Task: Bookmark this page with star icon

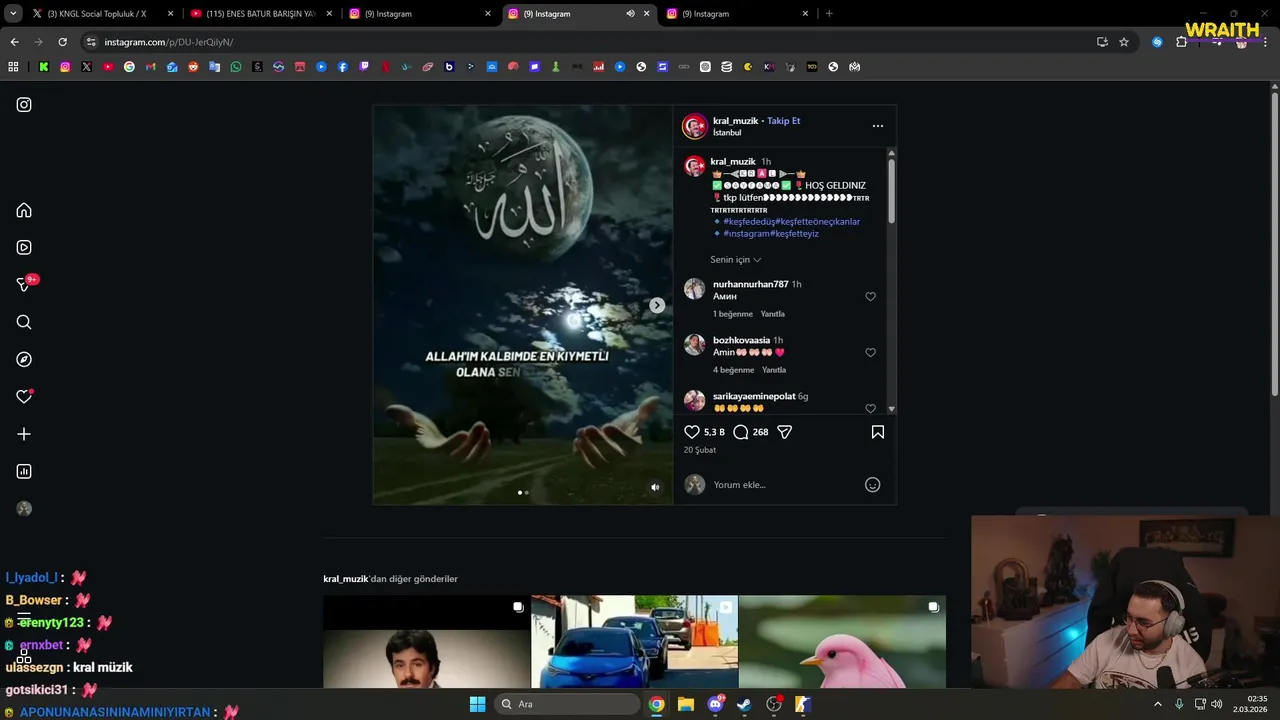Action: pyautogui.click(x=1124, y=42)
